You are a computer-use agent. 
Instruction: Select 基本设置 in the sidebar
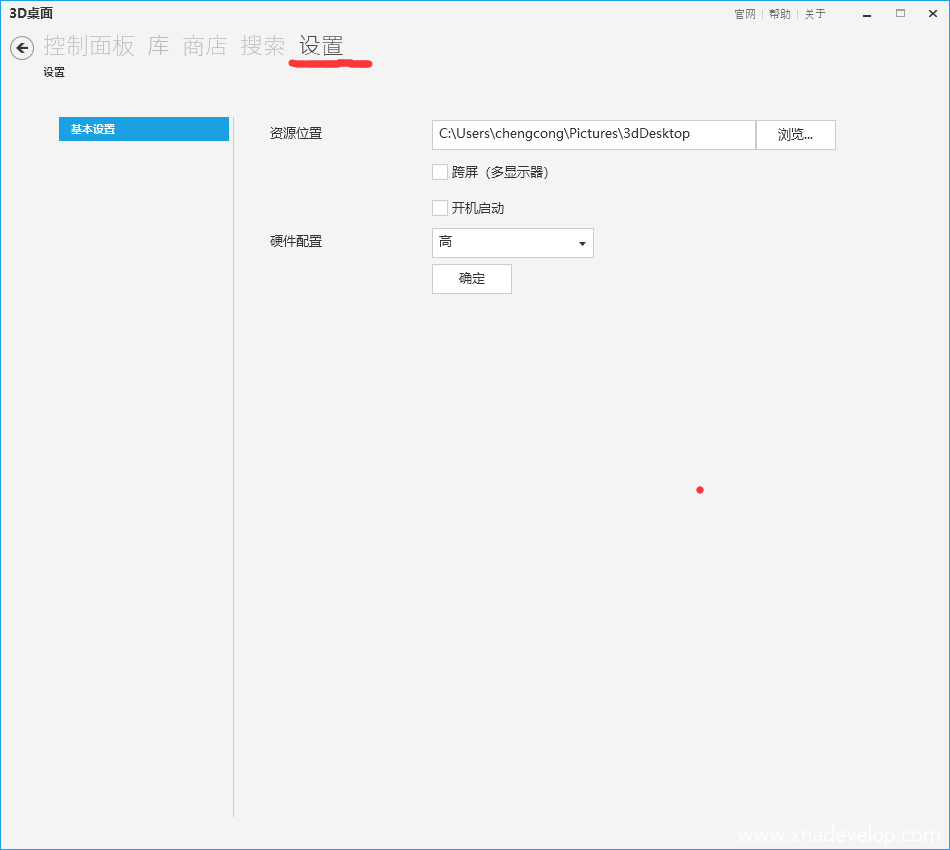(x=144, y=129)
